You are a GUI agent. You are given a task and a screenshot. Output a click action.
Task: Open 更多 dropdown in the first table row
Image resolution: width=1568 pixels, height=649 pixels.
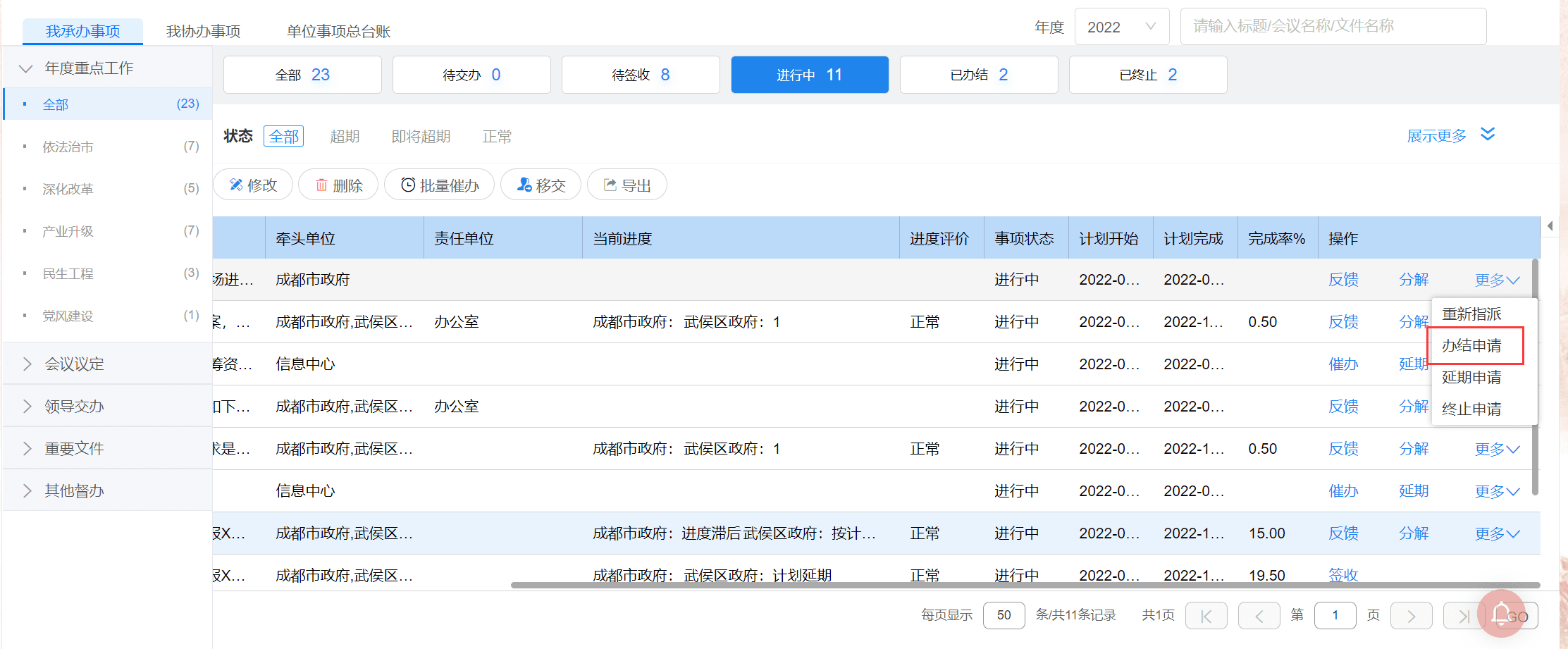(x=1498, y=280)
